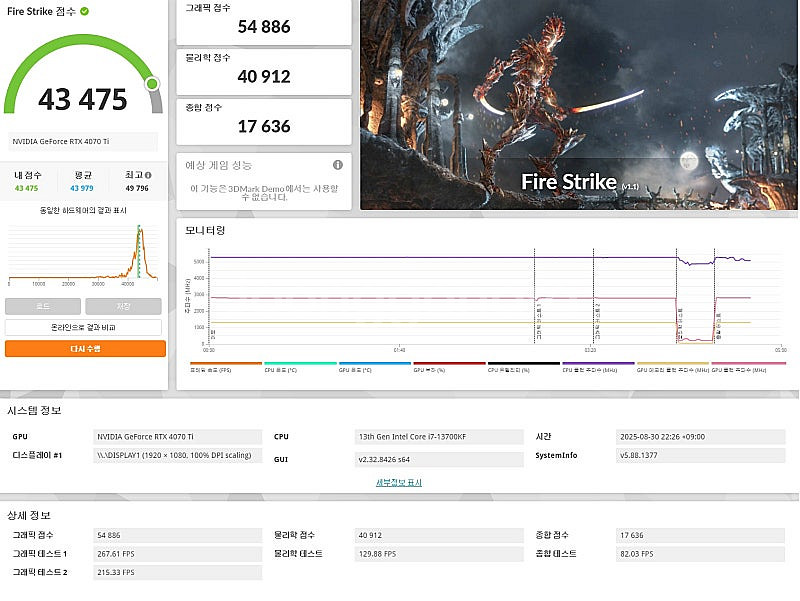
Task: Click the 최고 value 49 796
Action: pos(137,188)
